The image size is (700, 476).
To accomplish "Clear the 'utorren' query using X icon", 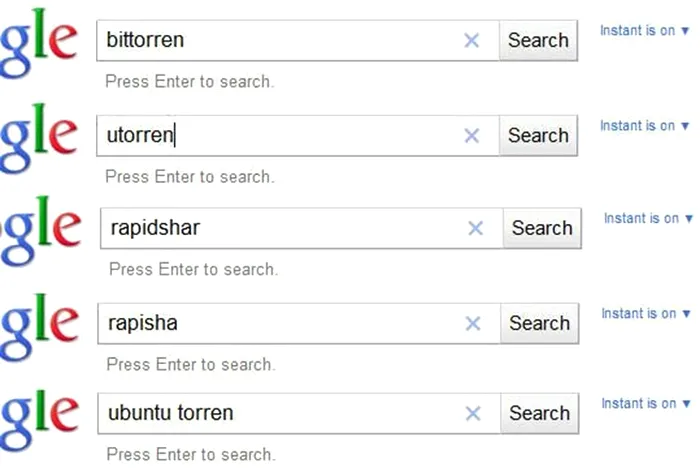I will click(x=472, y=136).
